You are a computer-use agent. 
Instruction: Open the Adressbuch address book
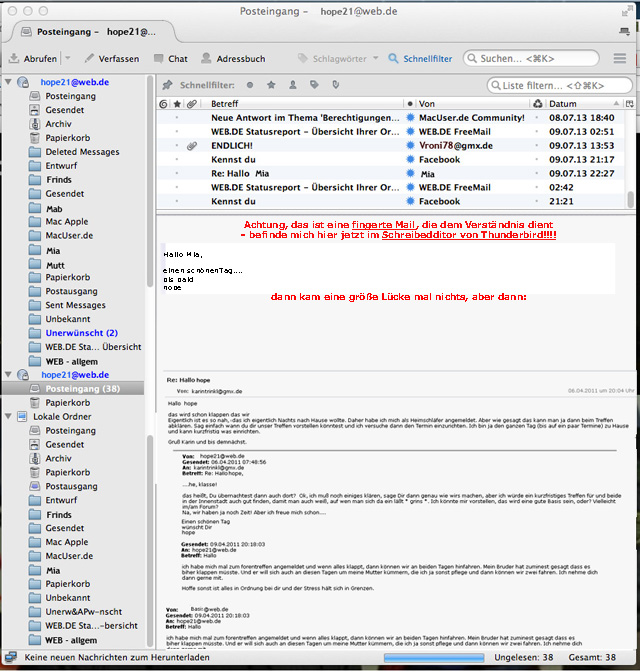233,59
